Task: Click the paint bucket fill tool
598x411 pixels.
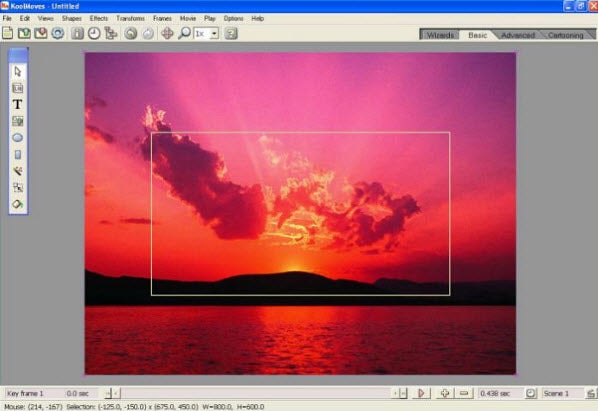Action: [18, 204]
